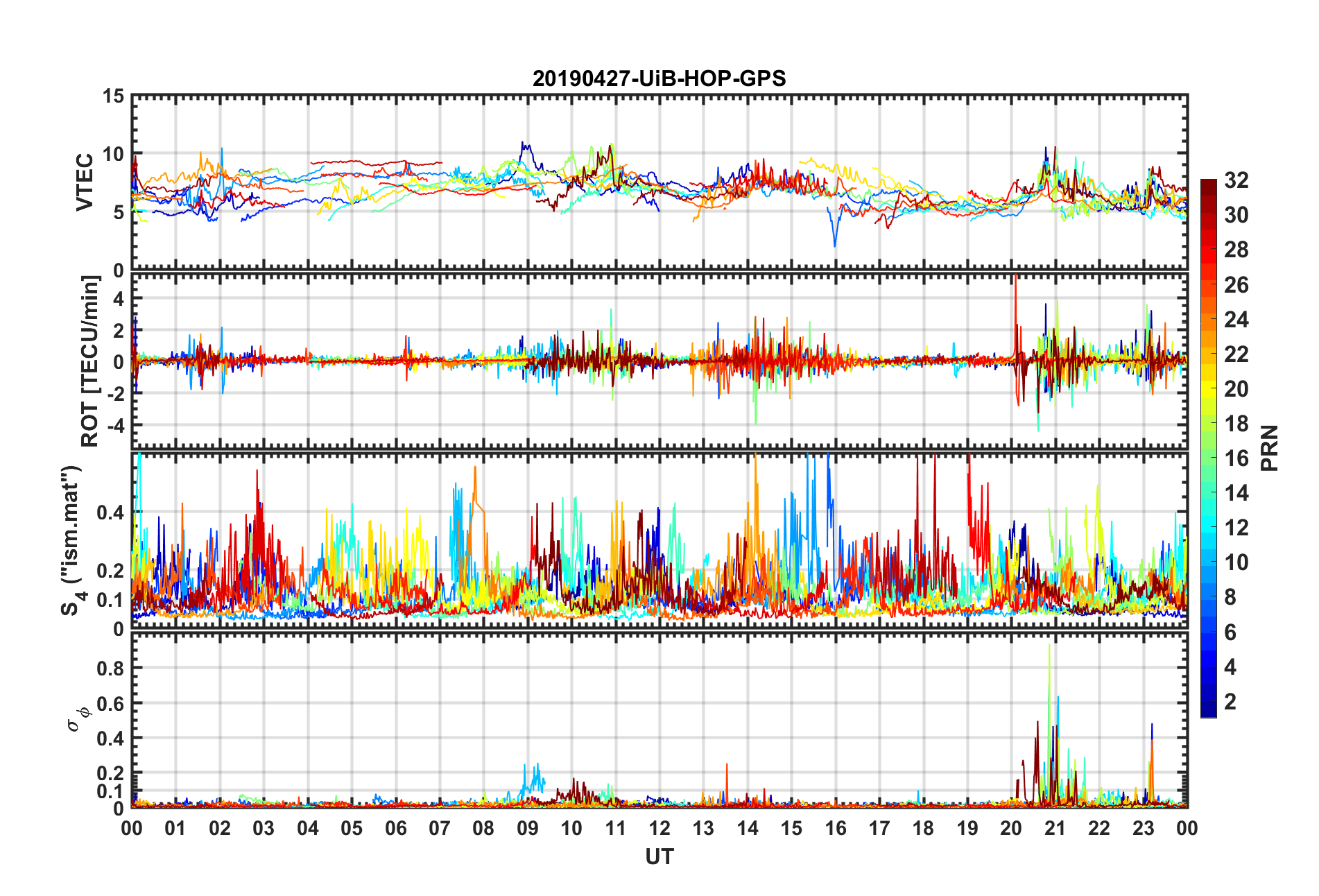Image resolution: width=1319 pixels, height=896 pixels.
Task: Click colorbar tick label 14
Action: tap(1236, 493)
